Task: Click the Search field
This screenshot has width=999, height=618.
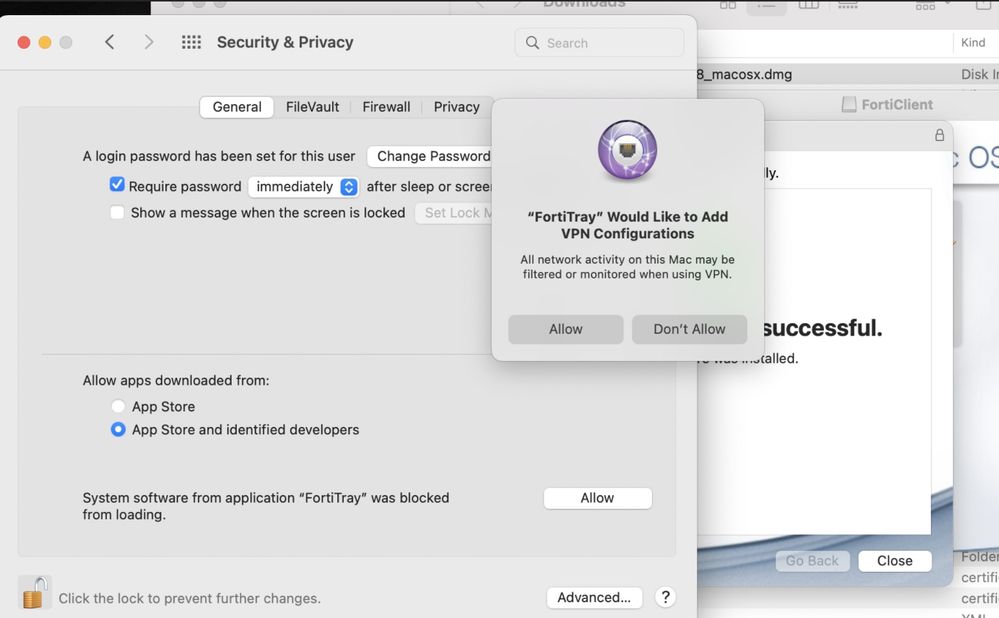Action: coord(610,43)
